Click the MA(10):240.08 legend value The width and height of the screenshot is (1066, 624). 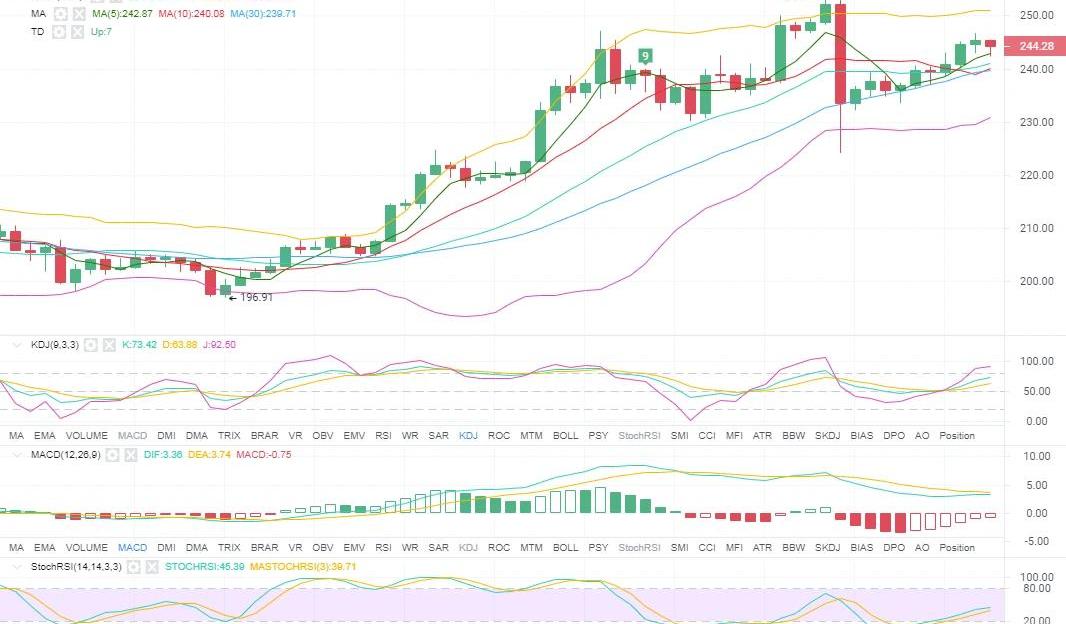191,14
